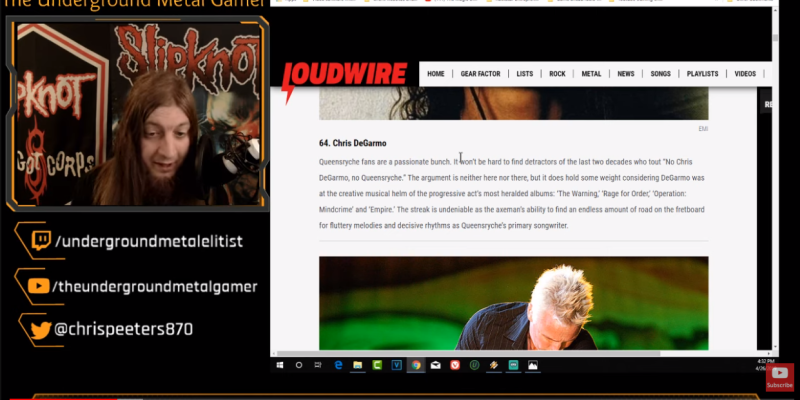This screenshot has width=800, height=400.
Task: Go to the Songs section
Action: click(x=660, y=74)
